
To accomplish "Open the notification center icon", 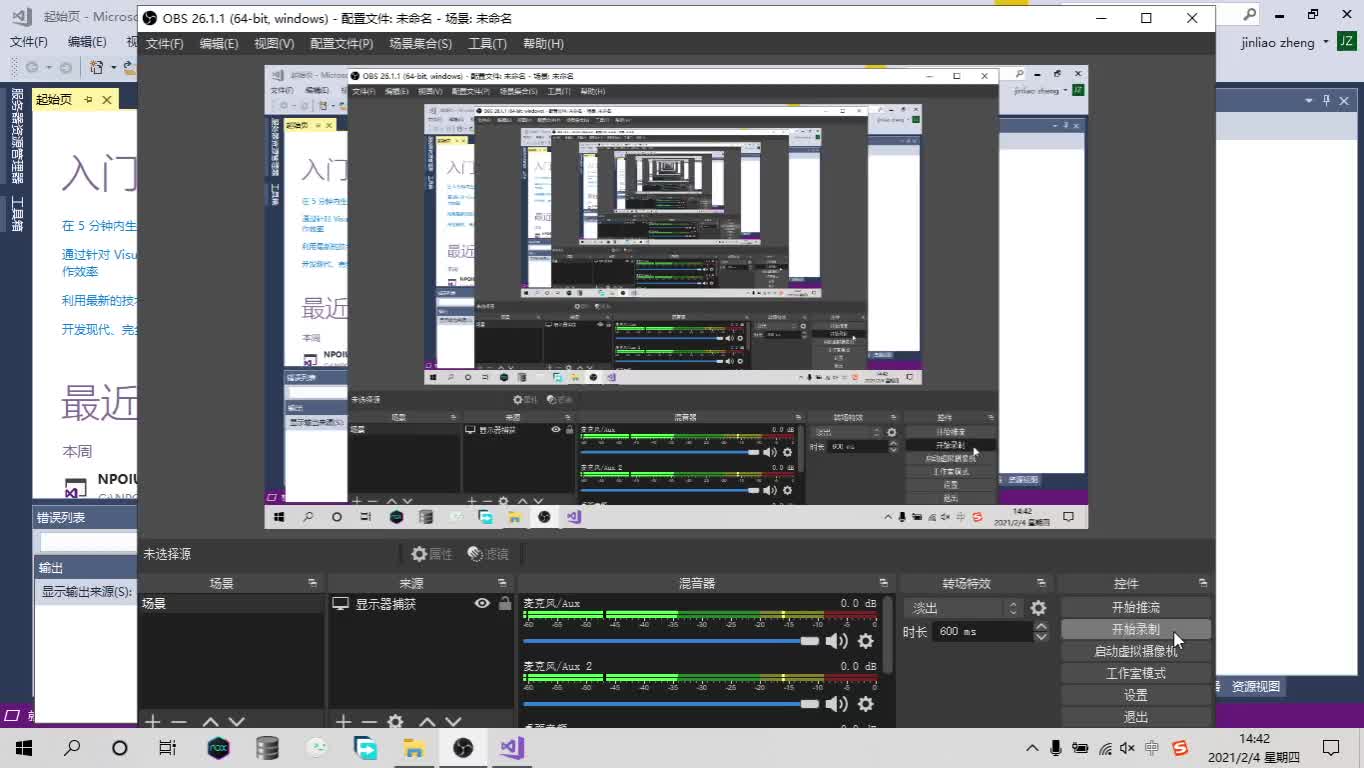I will click(x=1331, y=748).
